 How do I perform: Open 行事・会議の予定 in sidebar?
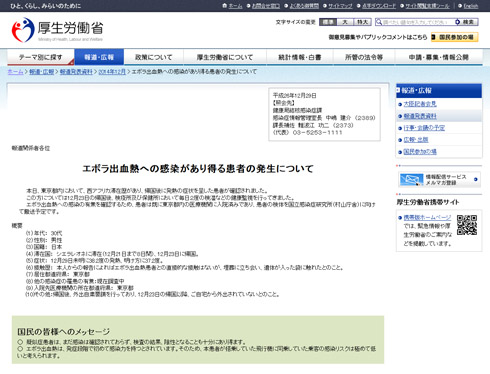tap(424, 128)
